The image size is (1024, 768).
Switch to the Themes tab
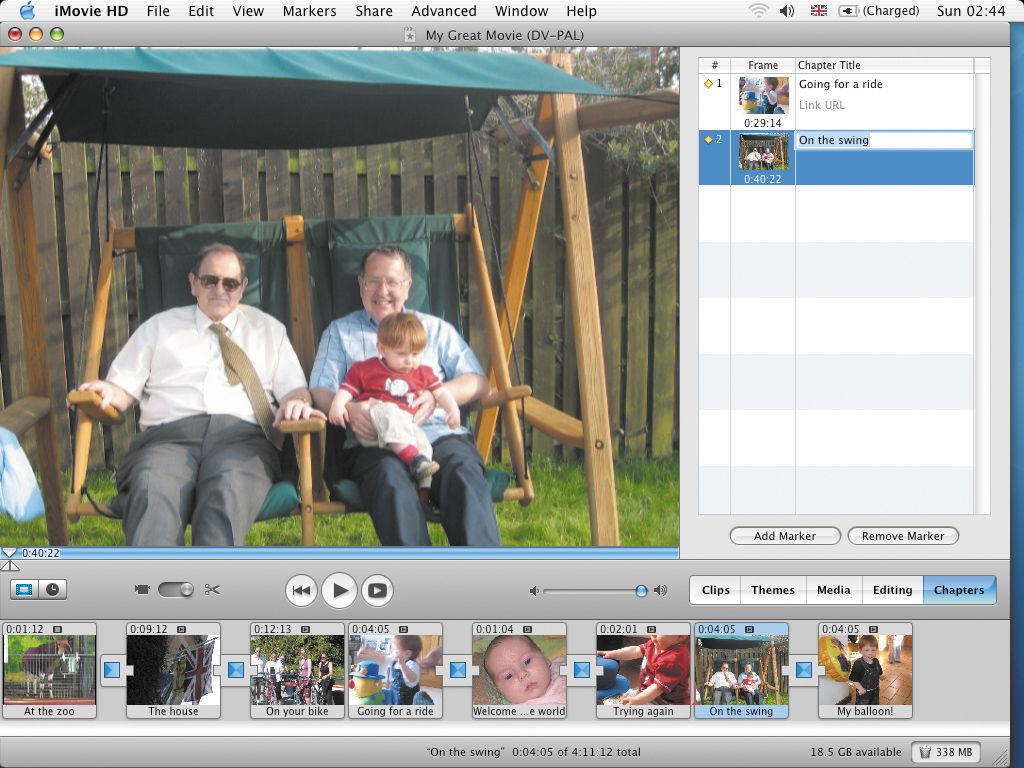click(x=773, y=590)
